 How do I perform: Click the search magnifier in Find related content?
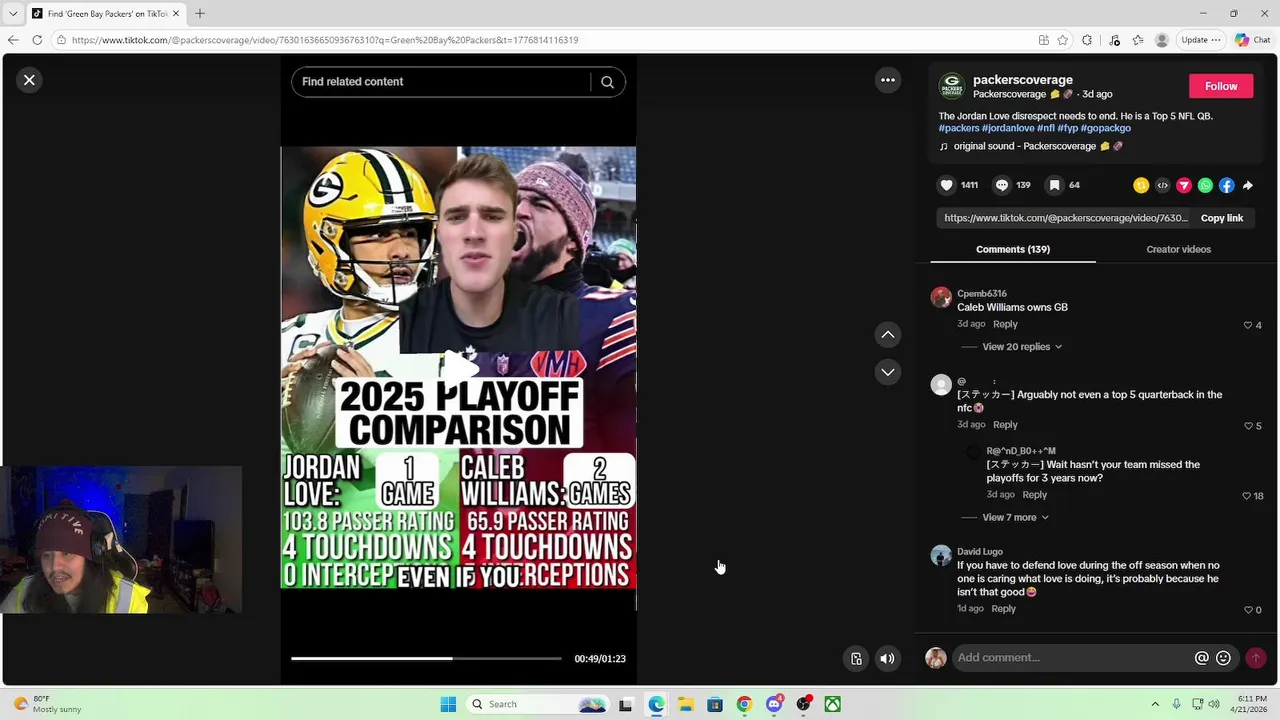click(x=607, y=82)
